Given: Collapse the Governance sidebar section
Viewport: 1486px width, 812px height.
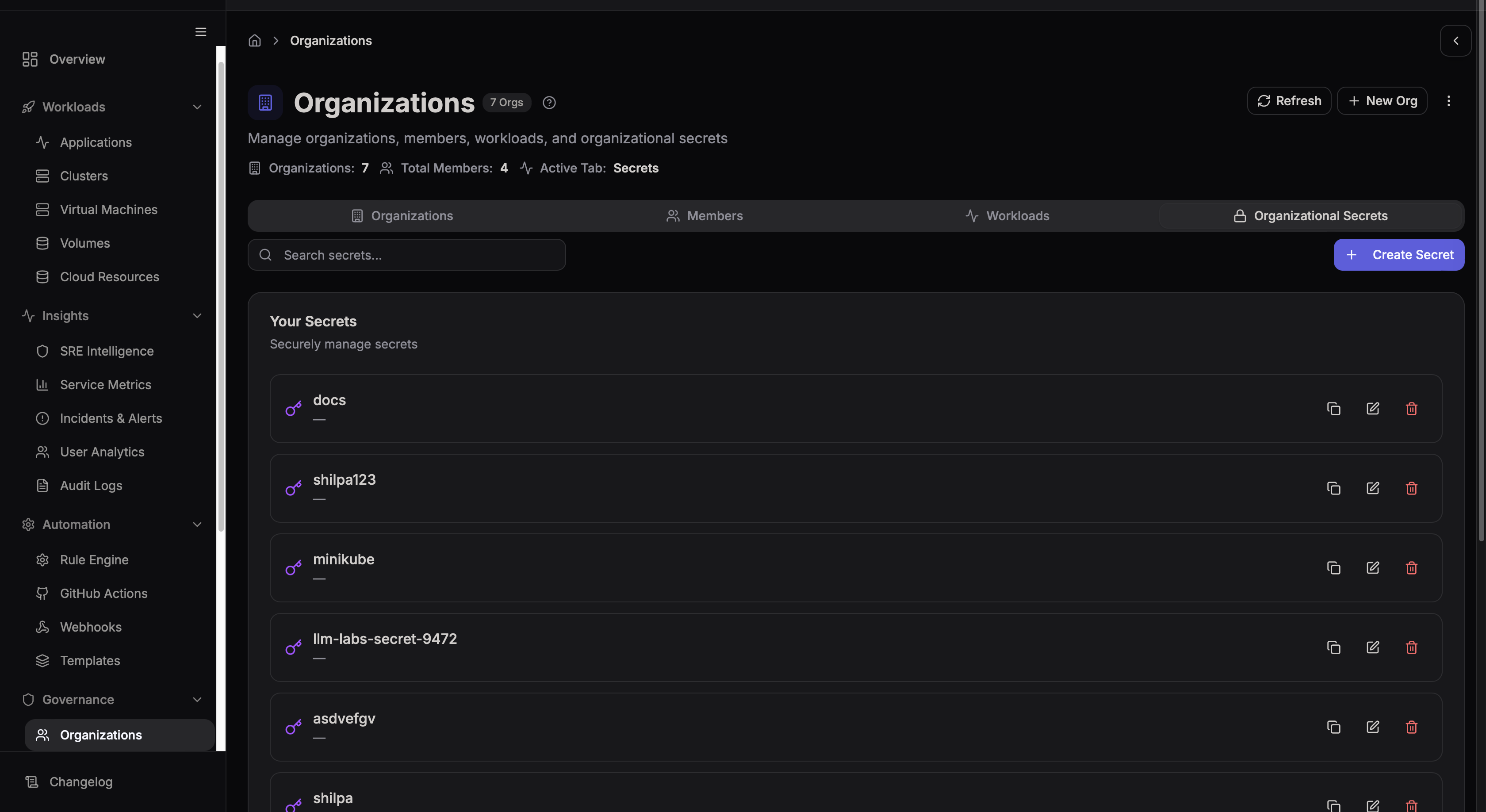Looking at the screenshot, I should click(197, 700).
